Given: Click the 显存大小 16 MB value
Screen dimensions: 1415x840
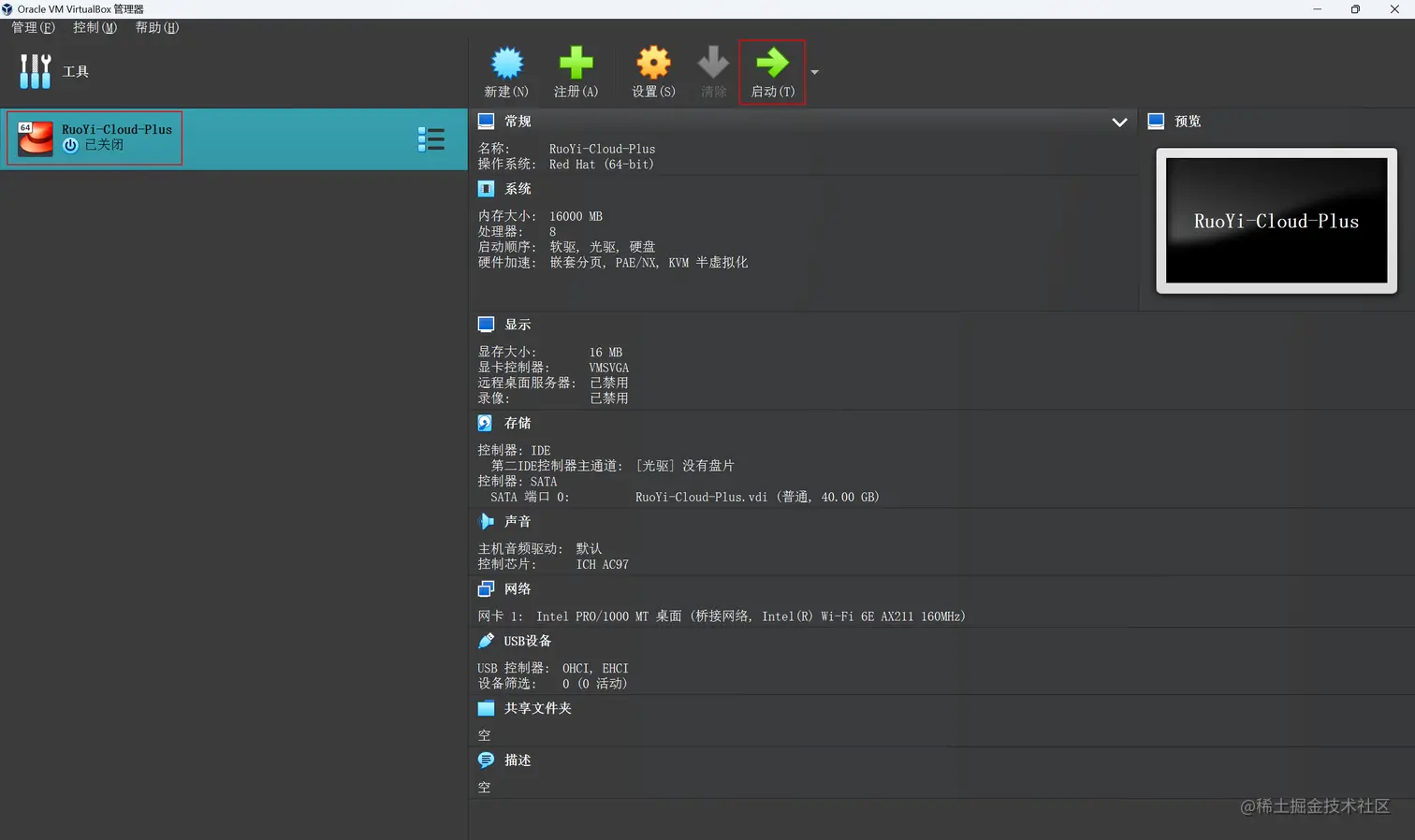Looking at the screenshot, I should coord(605,353).
